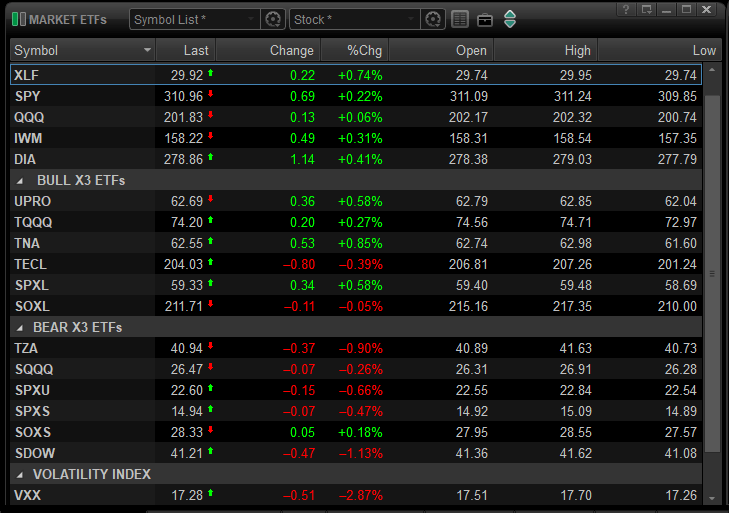The image size is (729, 513).
Task: Open the Symbol List dropdown
Action: (x=195, y=19)
